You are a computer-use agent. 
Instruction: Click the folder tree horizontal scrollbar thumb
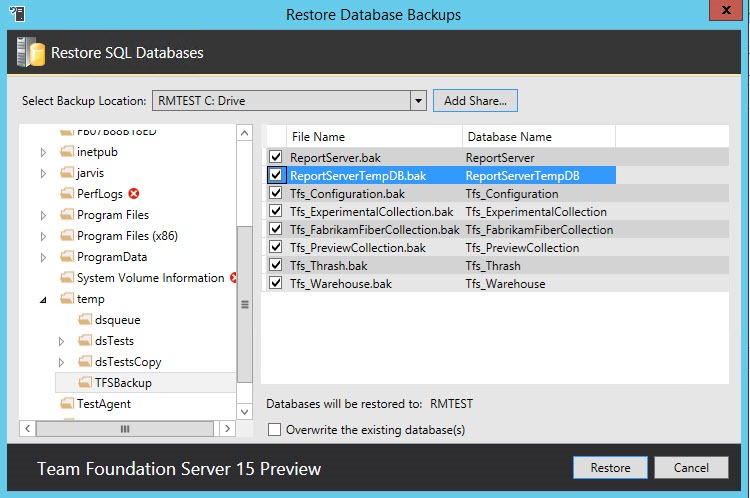(125, 429)
